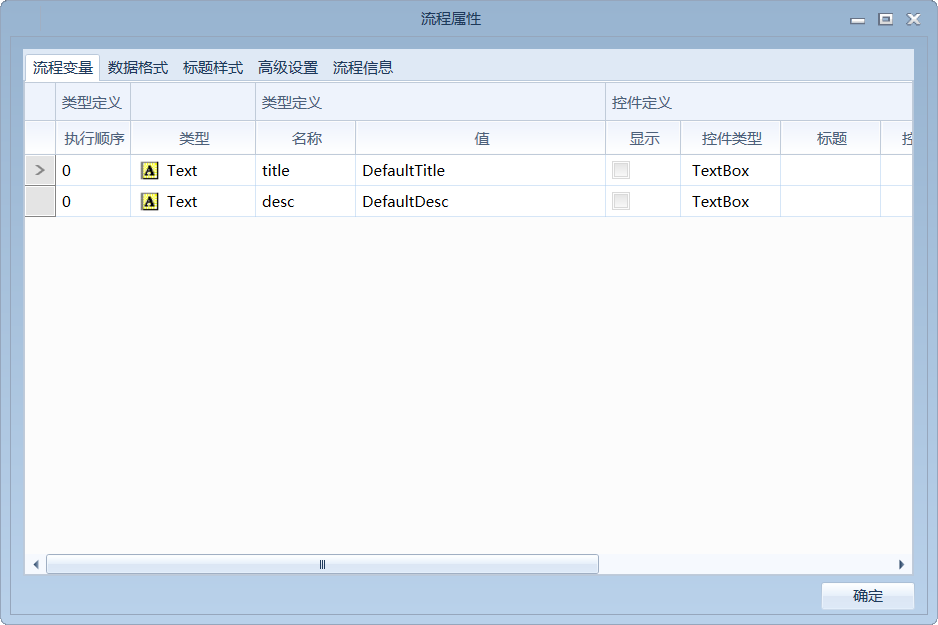Open TextBox control type cell for title

730,170
